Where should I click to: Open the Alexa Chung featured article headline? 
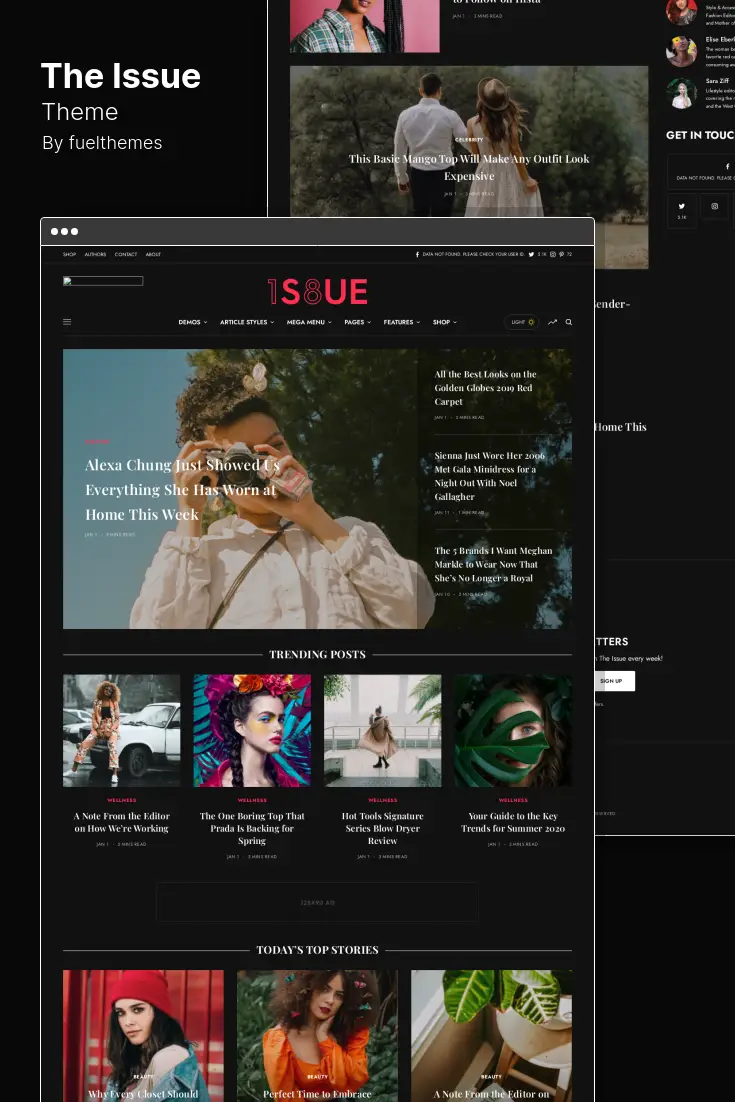click(x=182, y=490)
